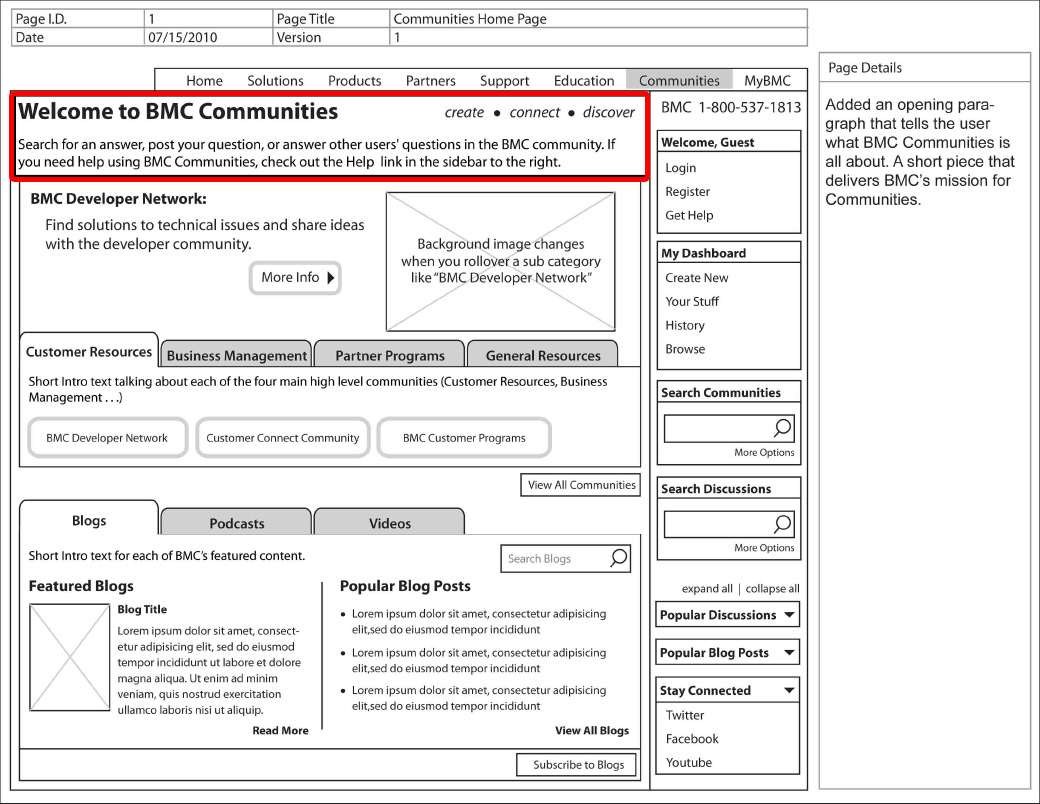Click the BMC Developer Network background image
The width and height of the screenshot is (1040, 804).
[x=500, y=261]
